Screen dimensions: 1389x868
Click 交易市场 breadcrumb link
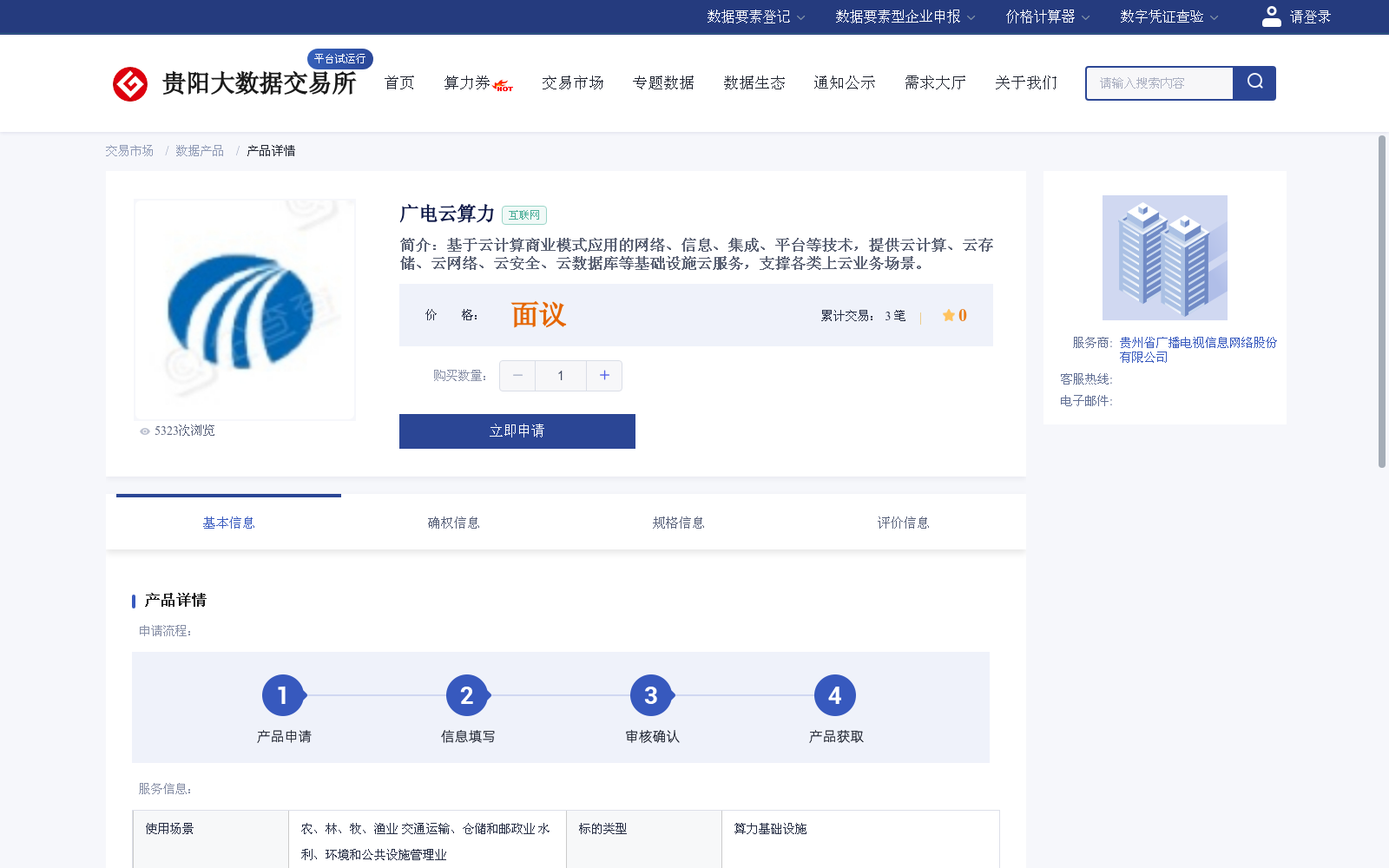(129, 151)
